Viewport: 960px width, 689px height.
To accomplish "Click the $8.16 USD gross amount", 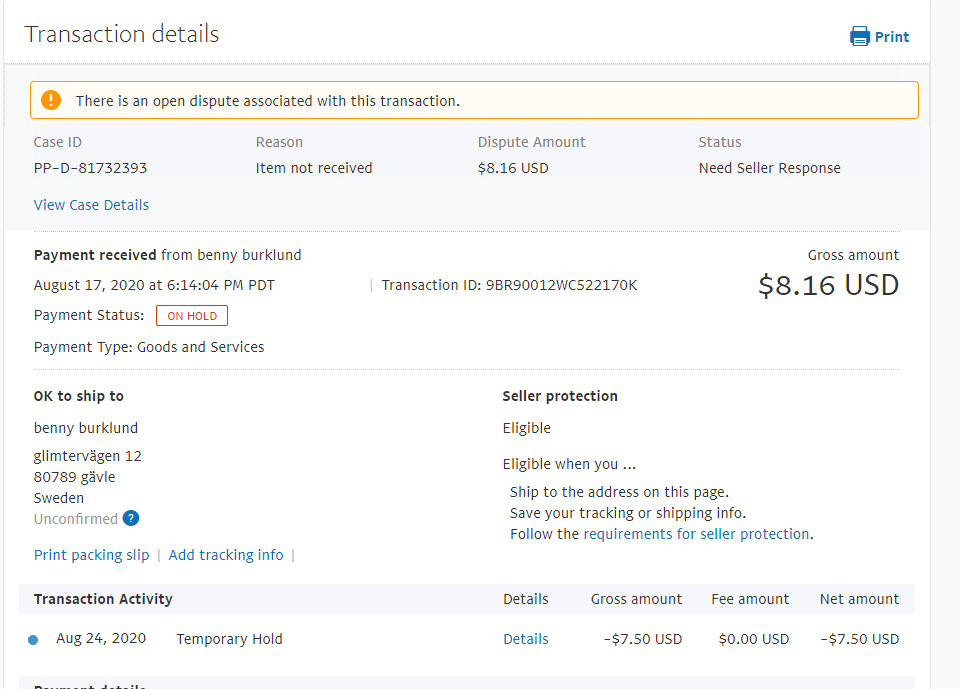I will click(x=828, y=286).
